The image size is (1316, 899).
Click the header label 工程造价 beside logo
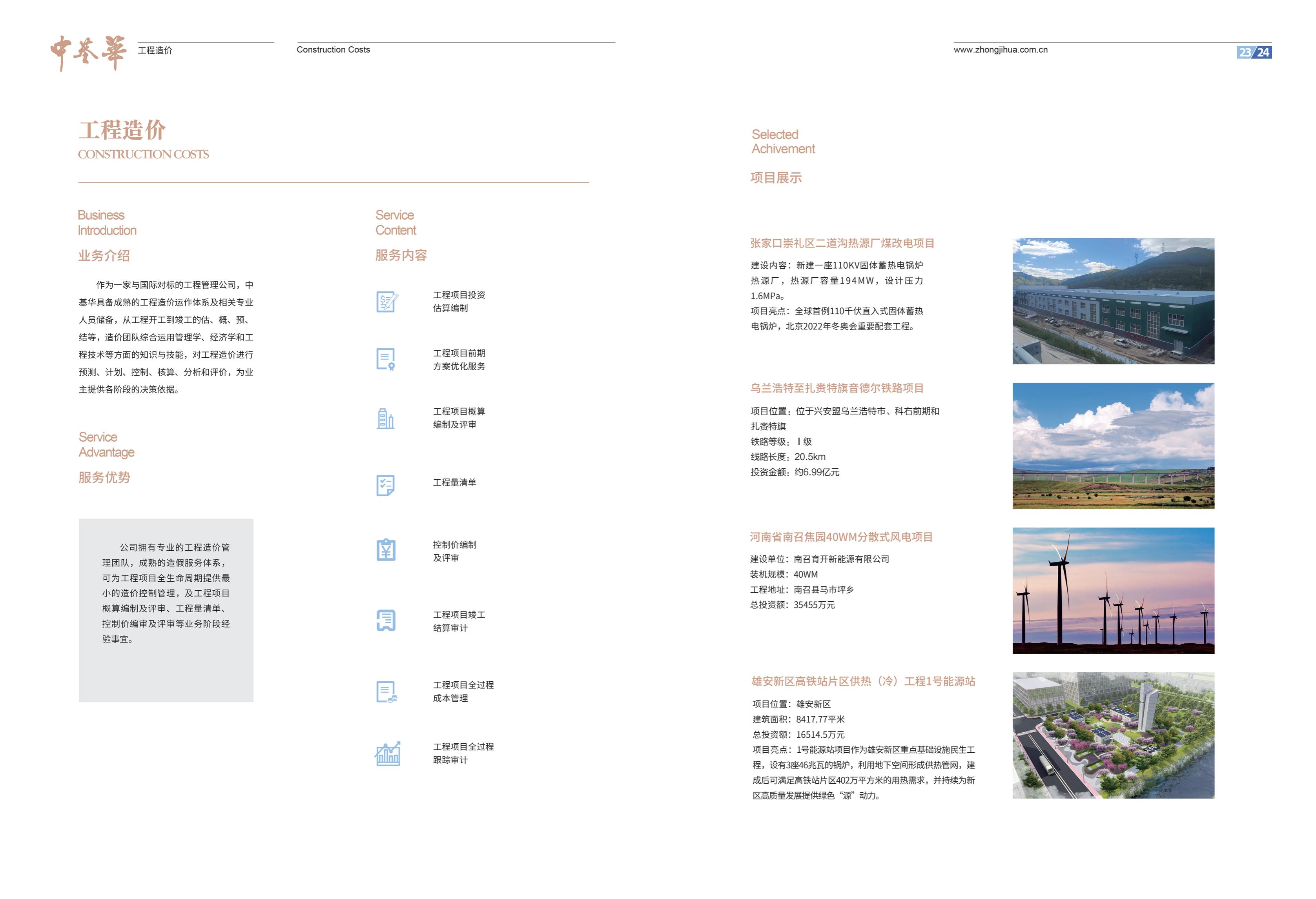click(155, 50)
